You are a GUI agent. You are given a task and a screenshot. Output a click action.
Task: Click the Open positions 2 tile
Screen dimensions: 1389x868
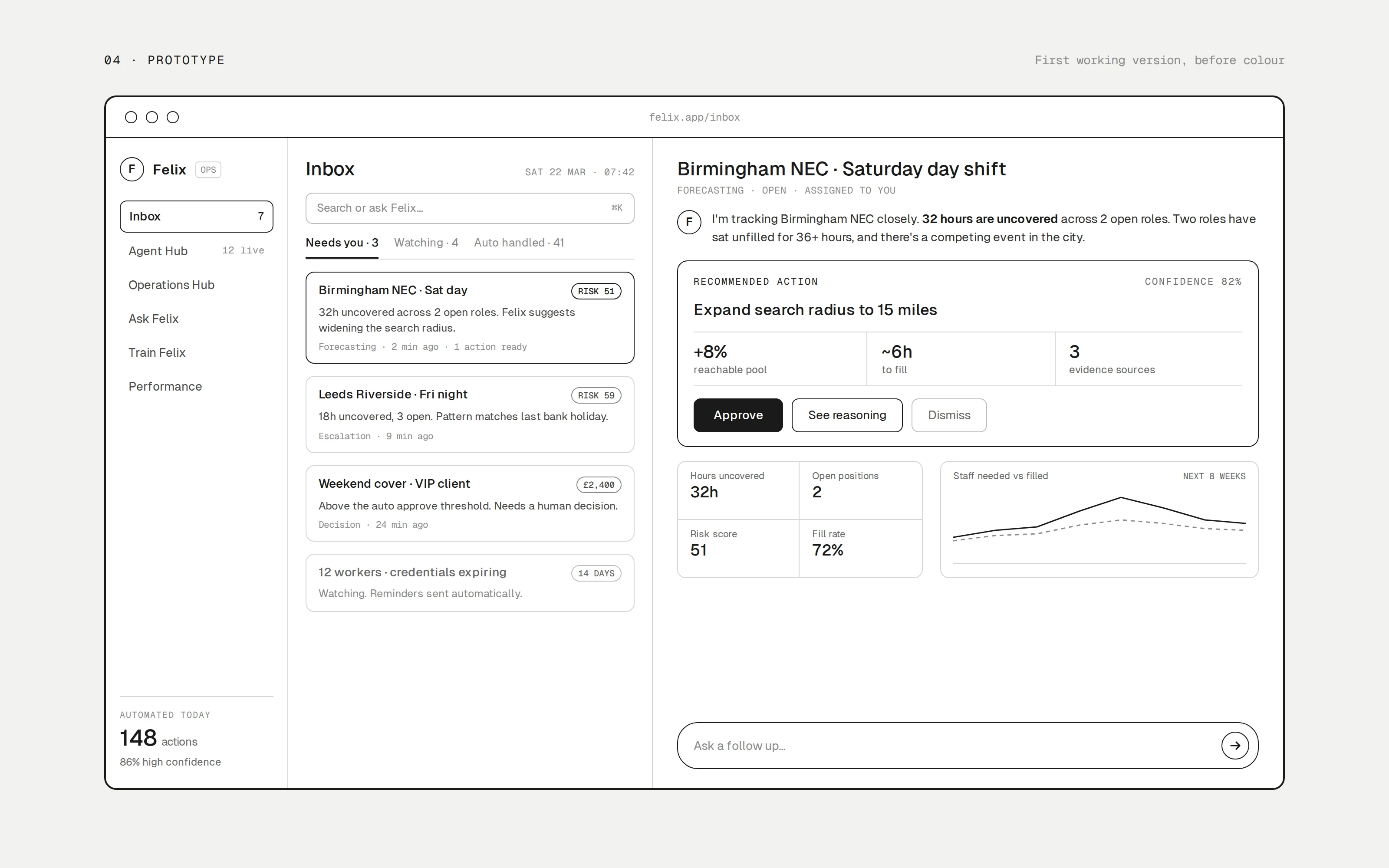[860, 490]
